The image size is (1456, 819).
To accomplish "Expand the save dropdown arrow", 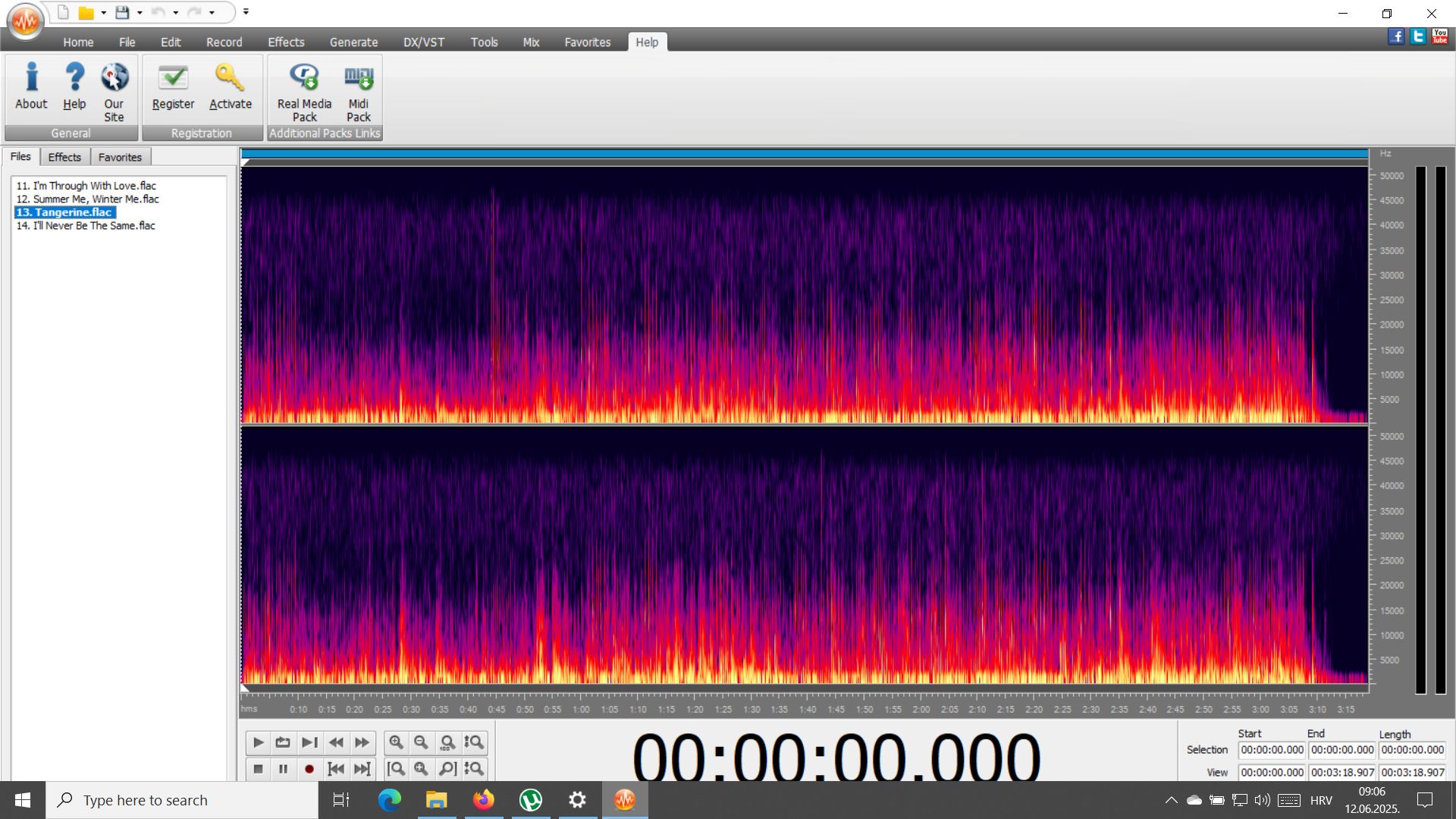I will point(140,13).
